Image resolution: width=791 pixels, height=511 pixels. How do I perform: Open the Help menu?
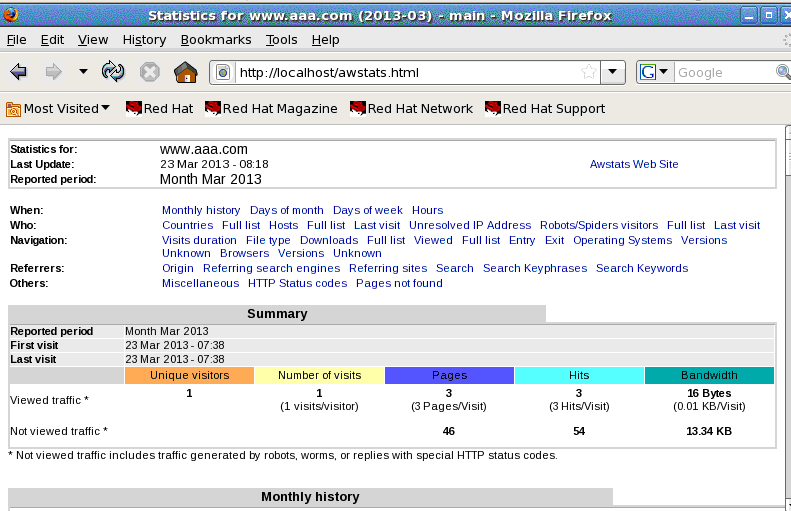[x=325, y=39]
